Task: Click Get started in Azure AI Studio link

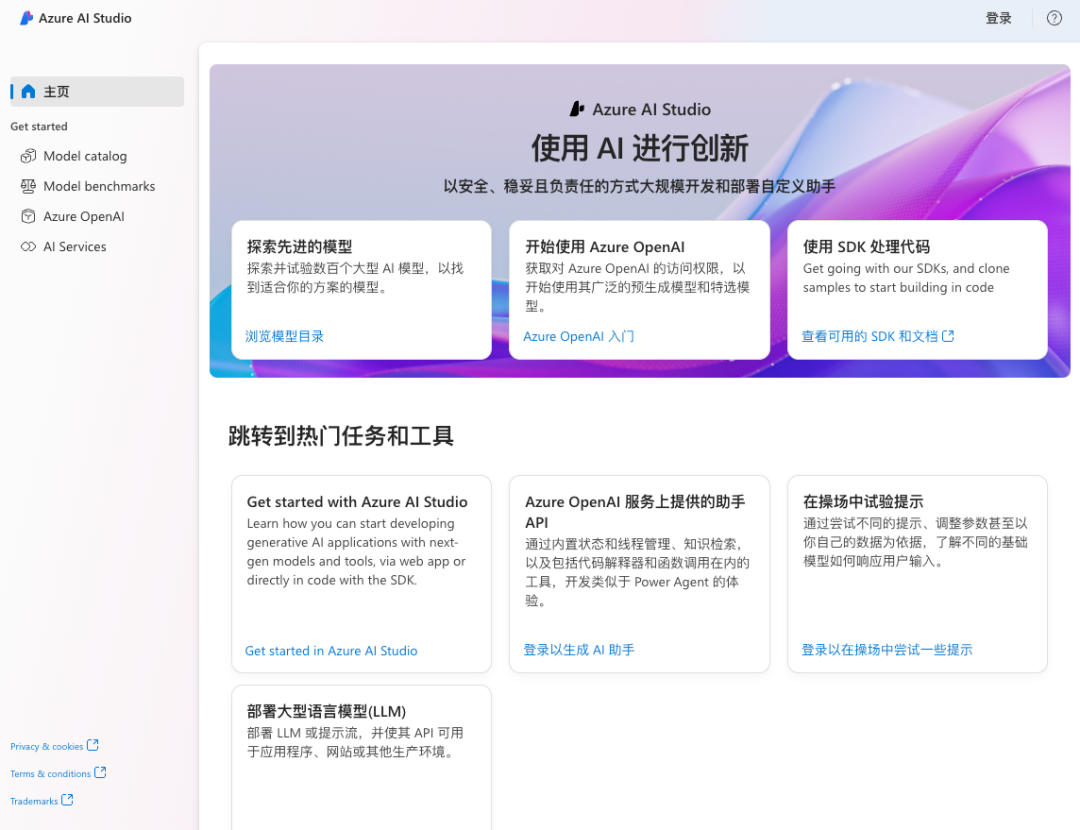Action: tap(331, 651)
